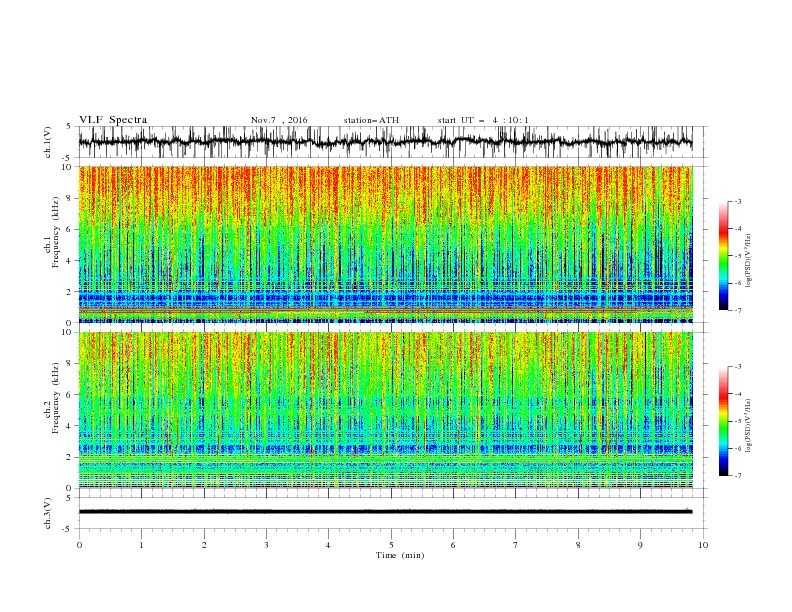Select the "Nov.7 , 2016" date label

point(279,120)
